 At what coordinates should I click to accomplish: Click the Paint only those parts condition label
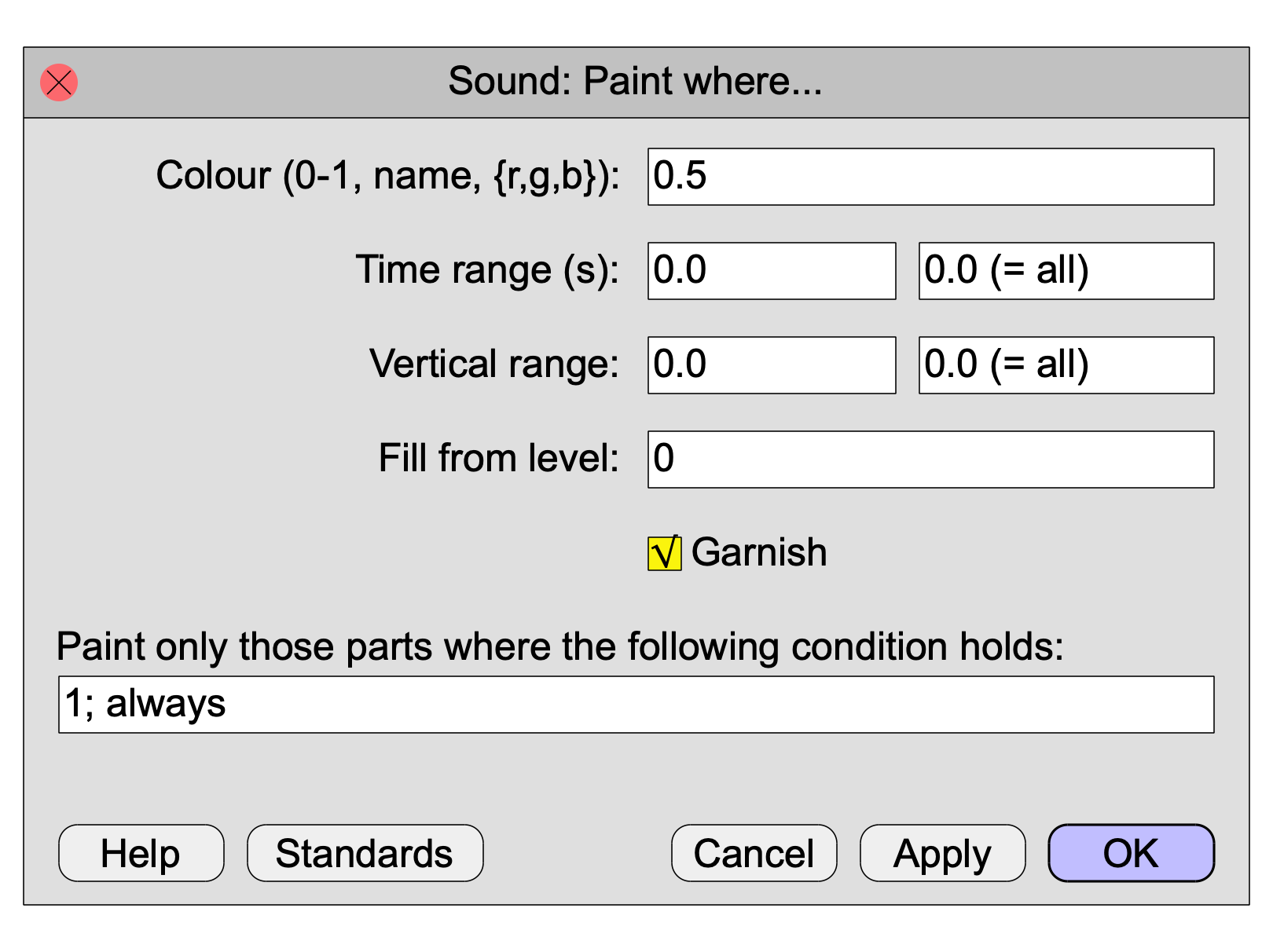tap(560, 647)
